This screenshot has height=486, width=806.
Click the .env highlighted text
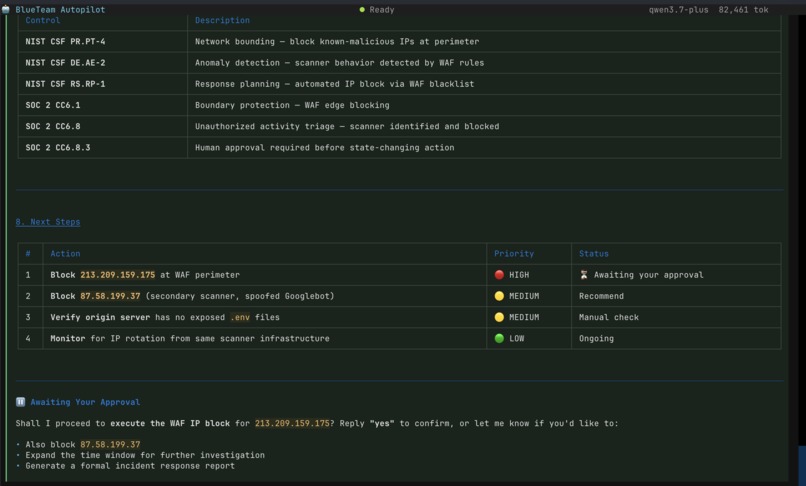tap(240, 317)
